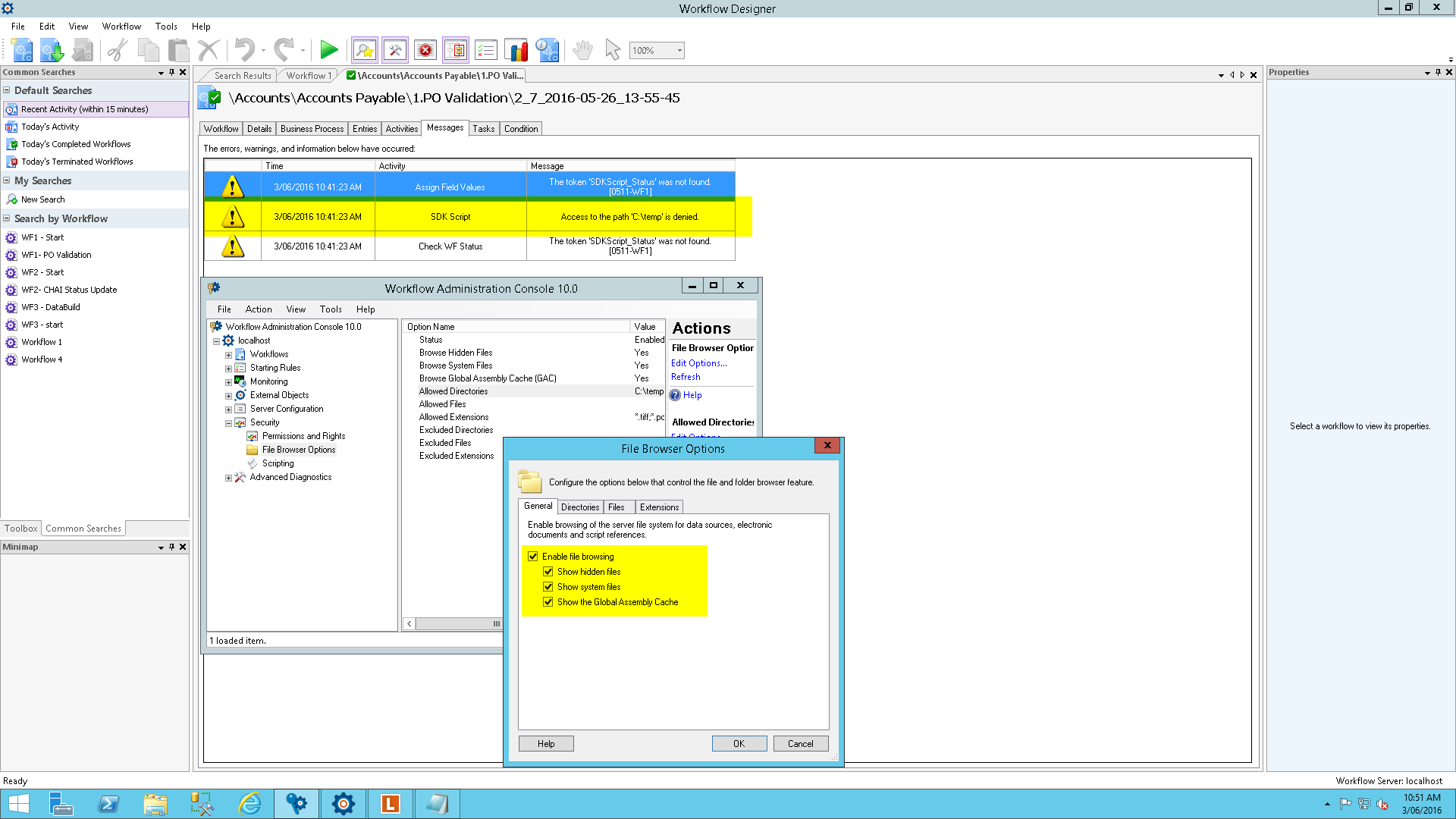Screen dimensions: 1456x819
Task: Click the New workflow toolbar icon
Action: (x=22, y=50)
